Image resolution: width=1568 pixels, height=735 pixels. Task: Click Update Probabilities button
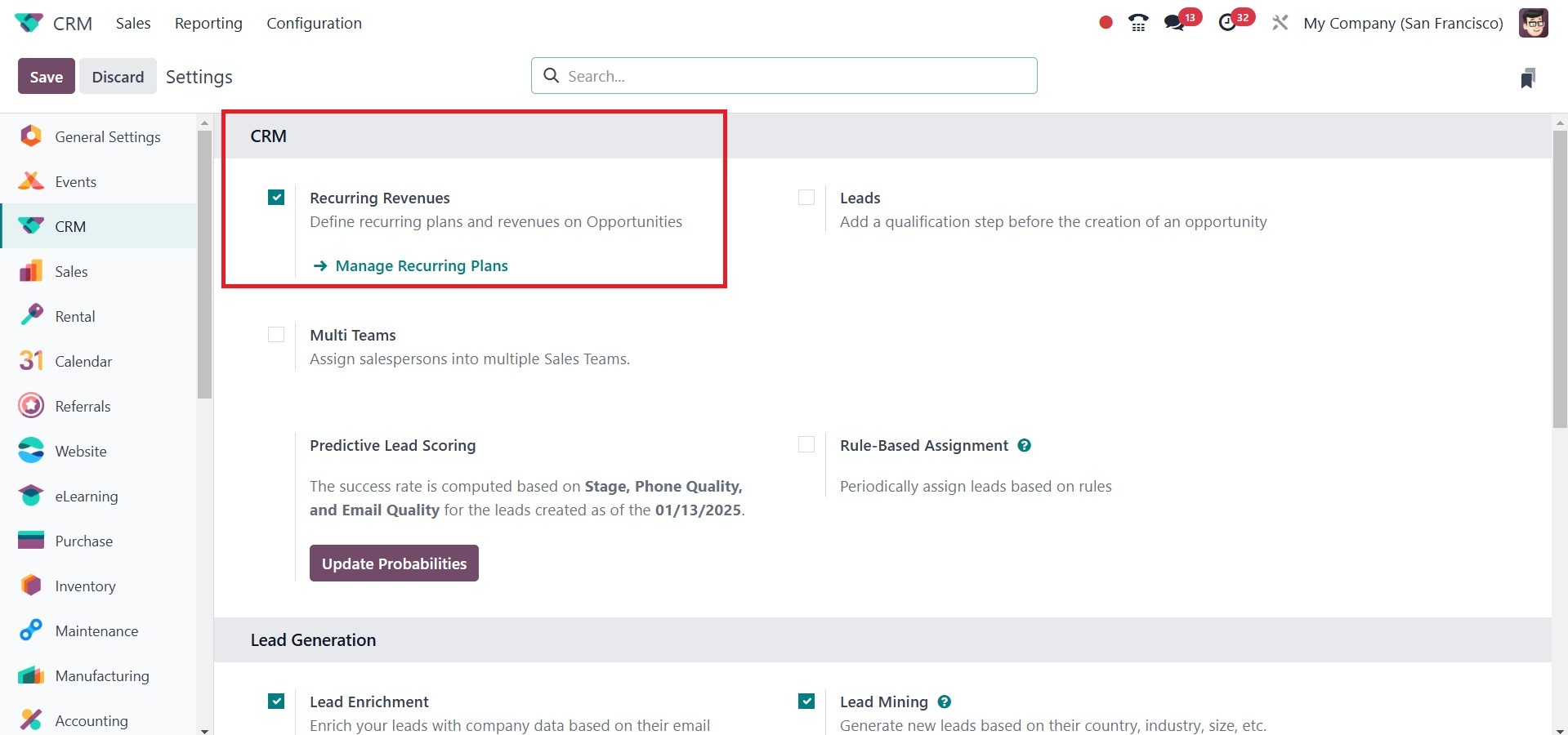pyautogui.click(x=394, y=563)
